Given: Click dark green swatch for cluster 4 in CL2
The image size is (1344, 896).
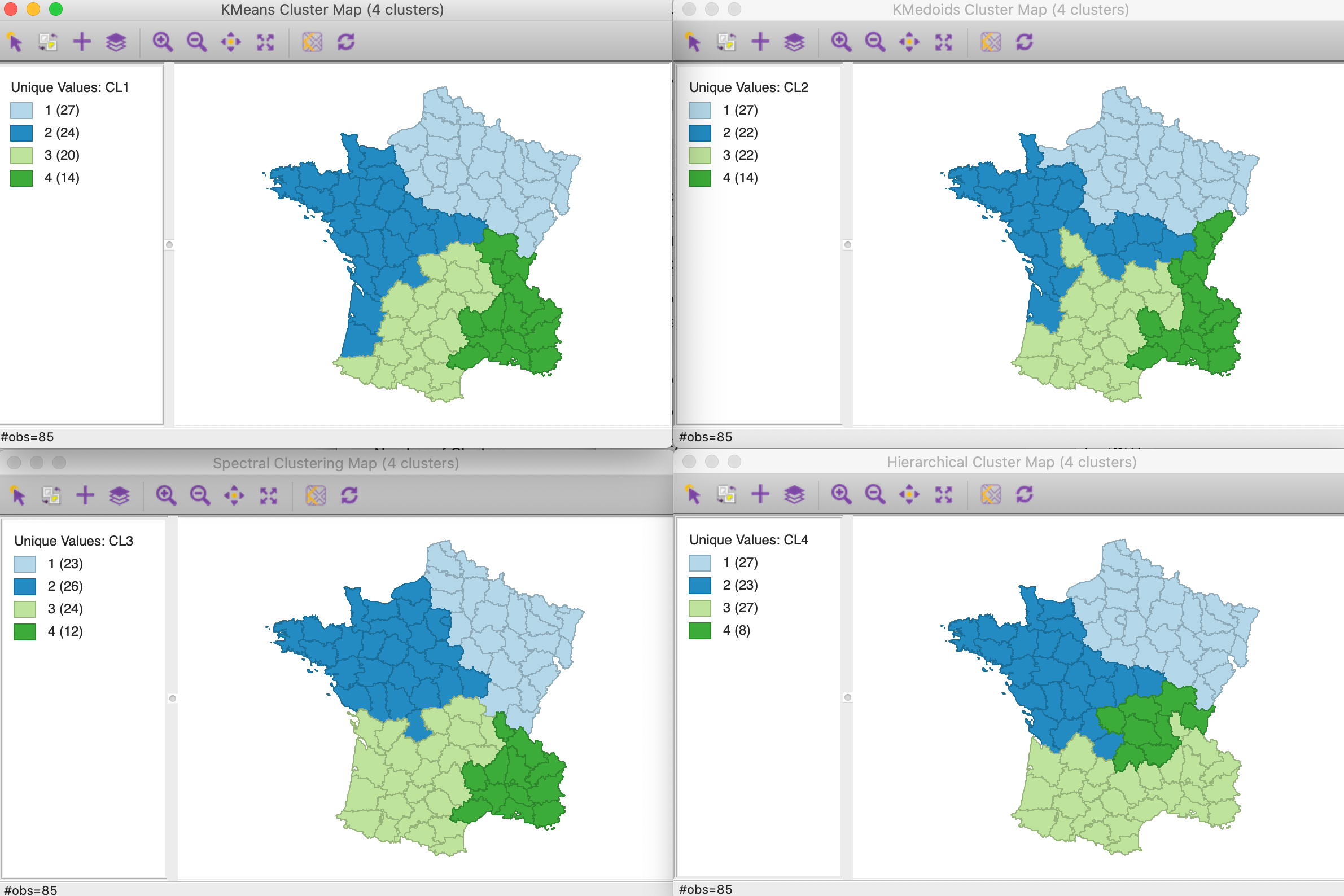Looking at the screenshot, I should click(700, 178).
